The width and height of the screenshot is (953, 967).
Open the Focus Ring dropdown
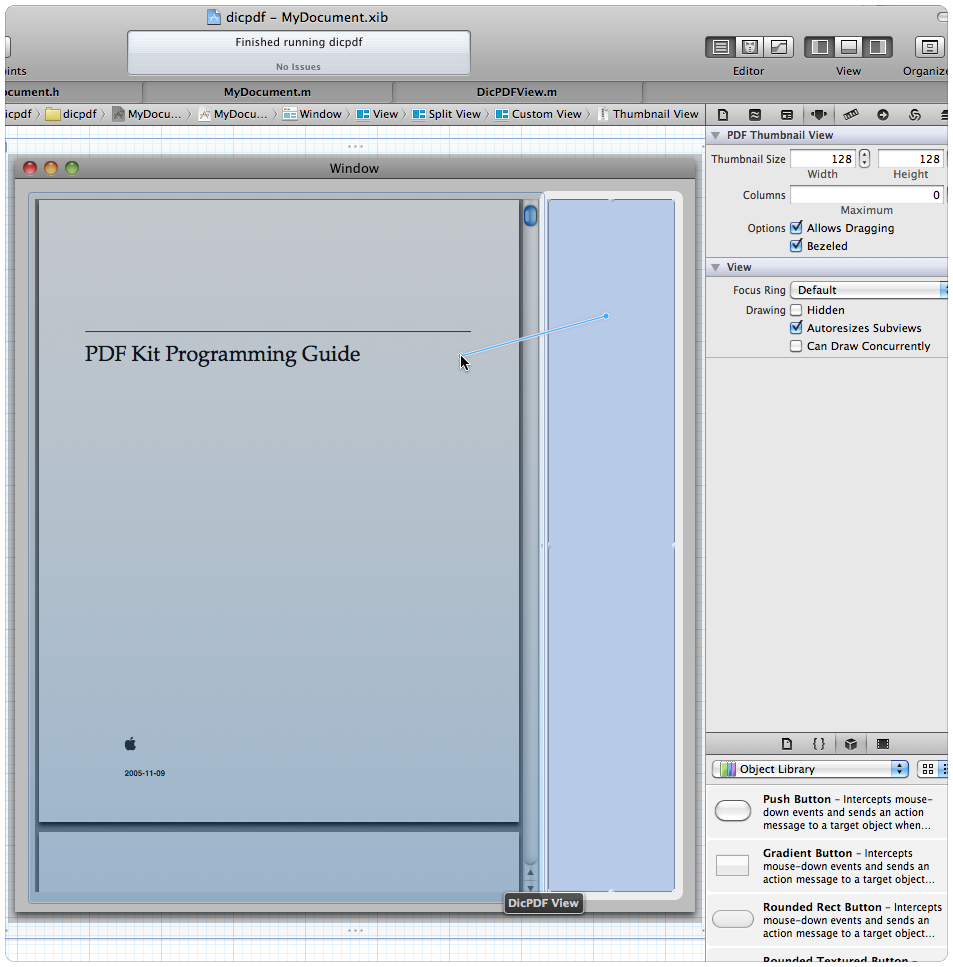tap(868, 289)
